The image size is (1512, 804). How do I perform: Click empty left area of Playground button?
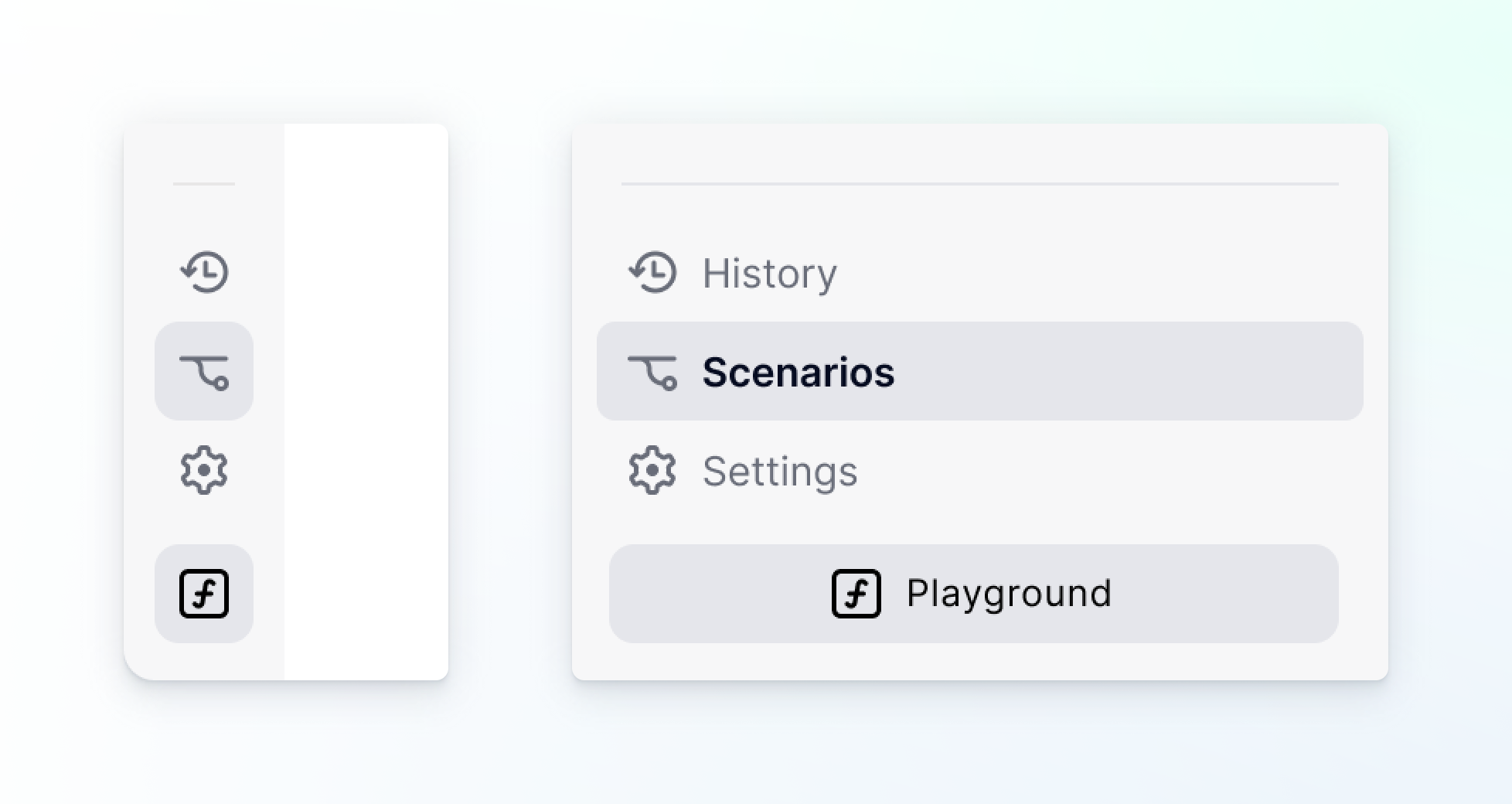tap(719, 594)
